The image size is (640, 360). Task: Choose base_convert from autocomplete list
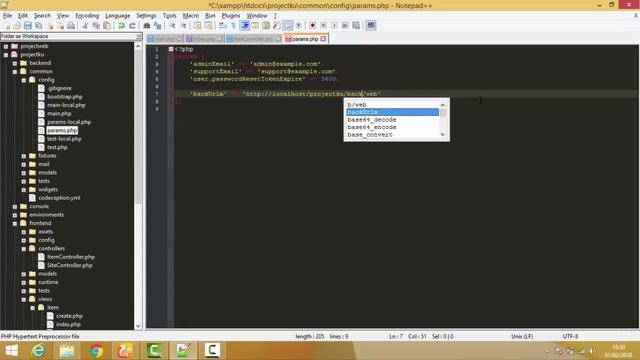pos(370,135)
